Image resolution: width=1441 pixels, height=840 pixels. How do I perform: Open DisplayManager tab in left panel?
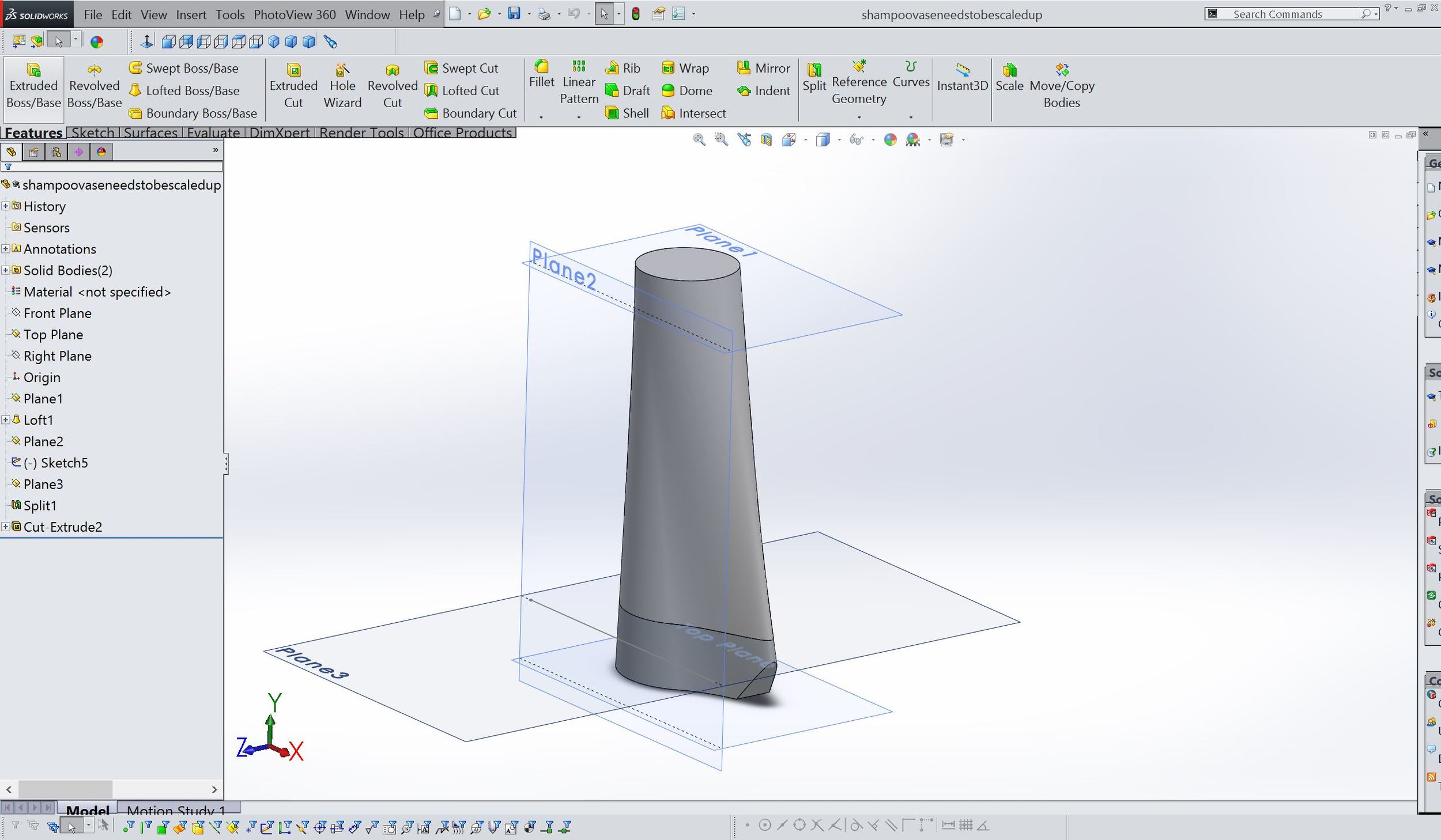pos(101,152)
